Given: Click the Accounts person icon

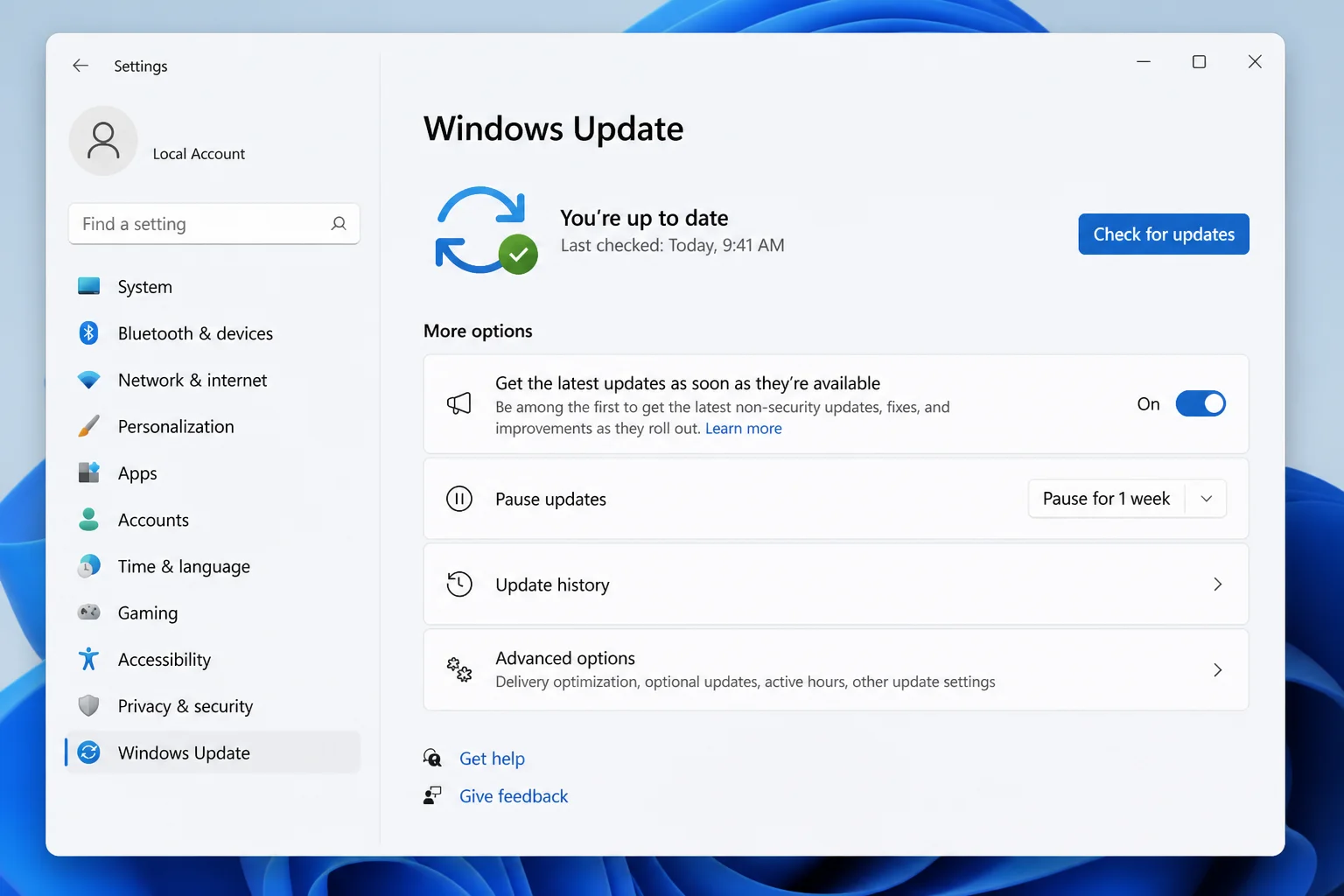Looking at the screenshot, I should point(88,519).
